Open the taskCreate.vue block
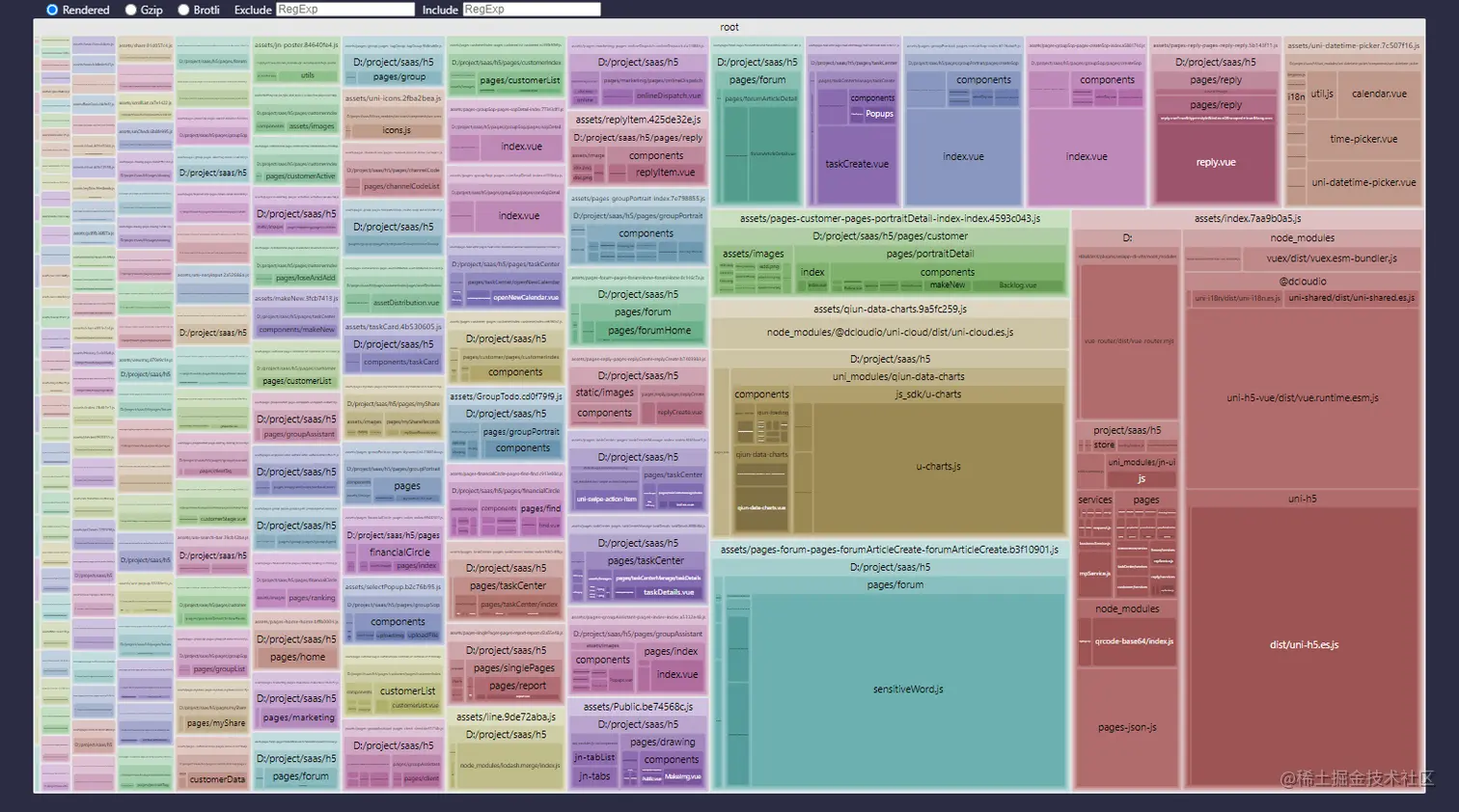 856,164
